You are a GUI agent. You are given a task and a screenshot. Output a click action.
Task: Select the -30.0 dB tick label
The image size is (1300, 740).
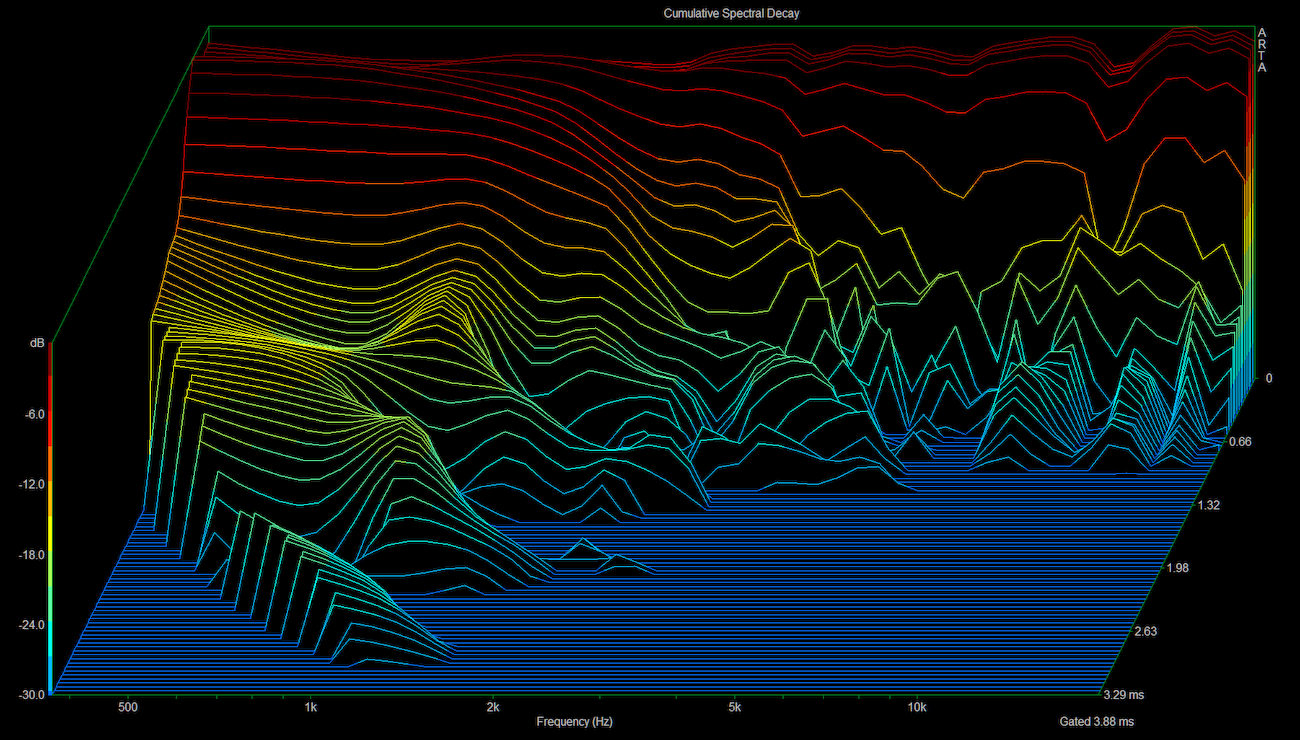30,695
